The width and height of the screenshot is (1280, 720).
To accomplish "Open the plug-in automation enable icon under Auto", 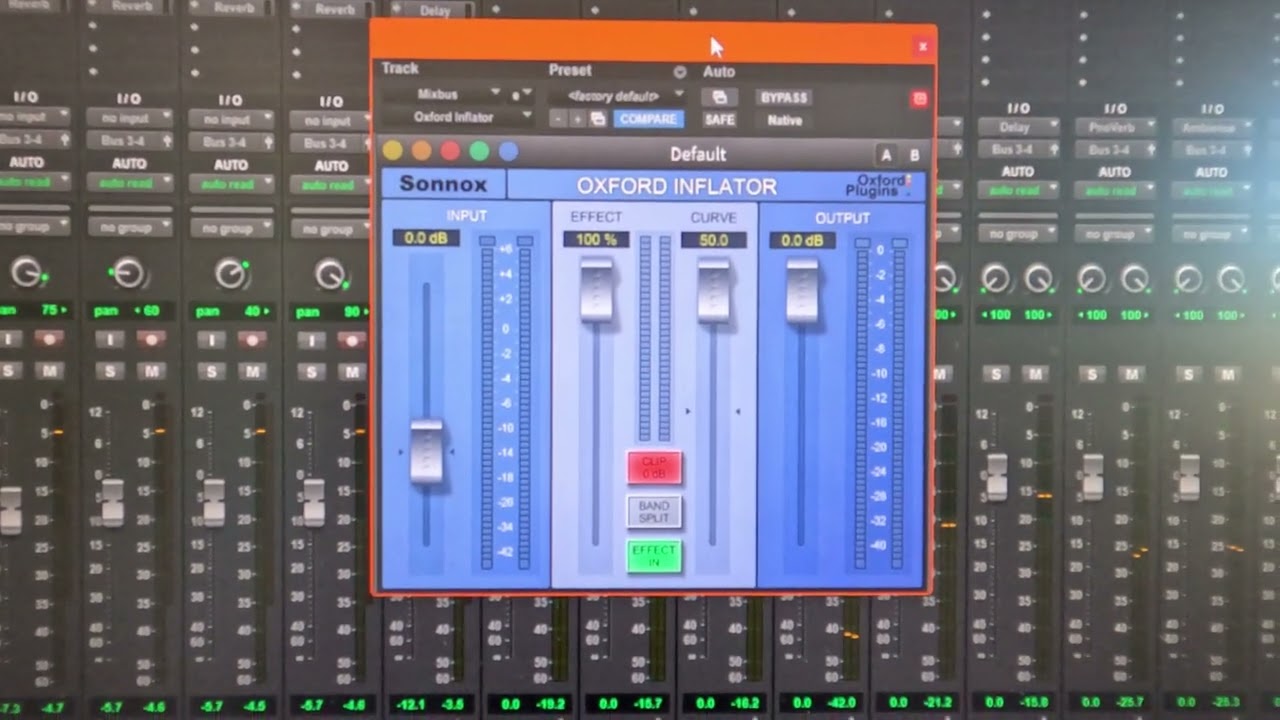I will pos(719,97).
